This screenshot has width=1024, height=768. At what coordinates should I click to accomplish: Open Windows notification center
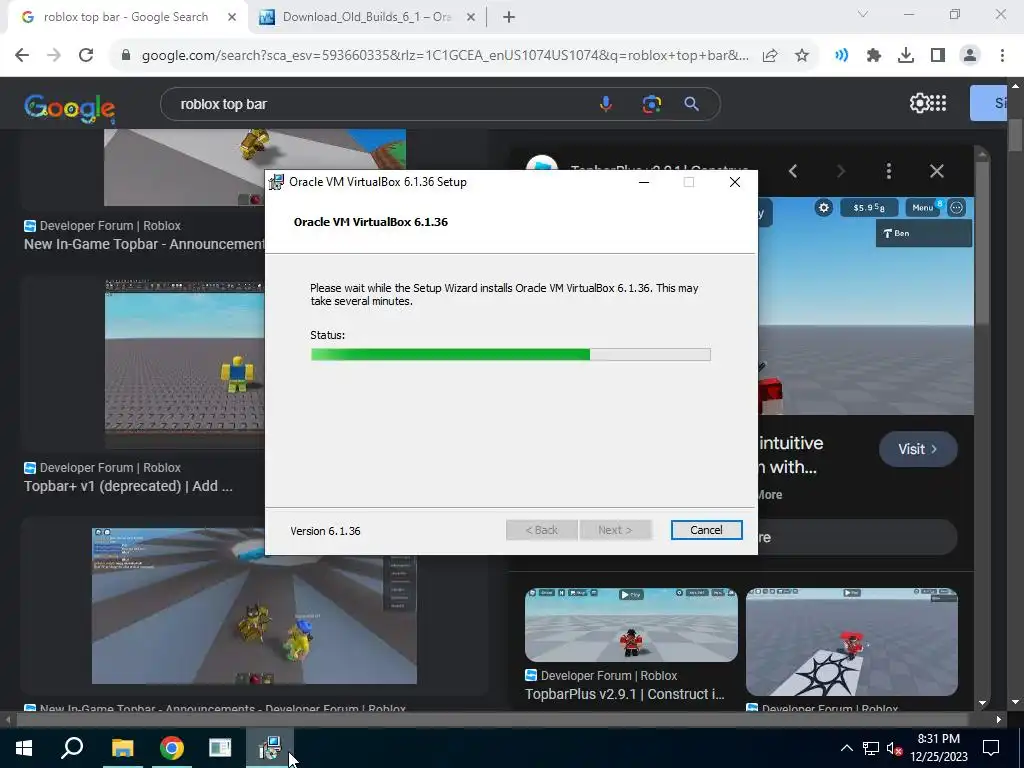click(991, 748)
